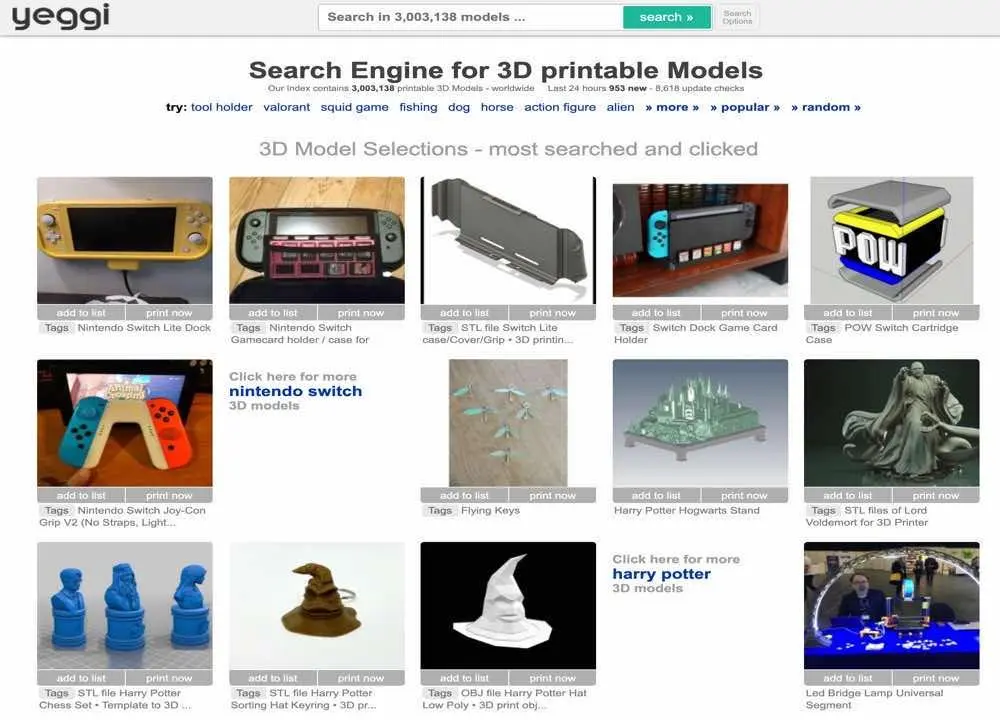Click the yeggi logo
Viewport: 1000px width, 720px height.
(61, 17)
